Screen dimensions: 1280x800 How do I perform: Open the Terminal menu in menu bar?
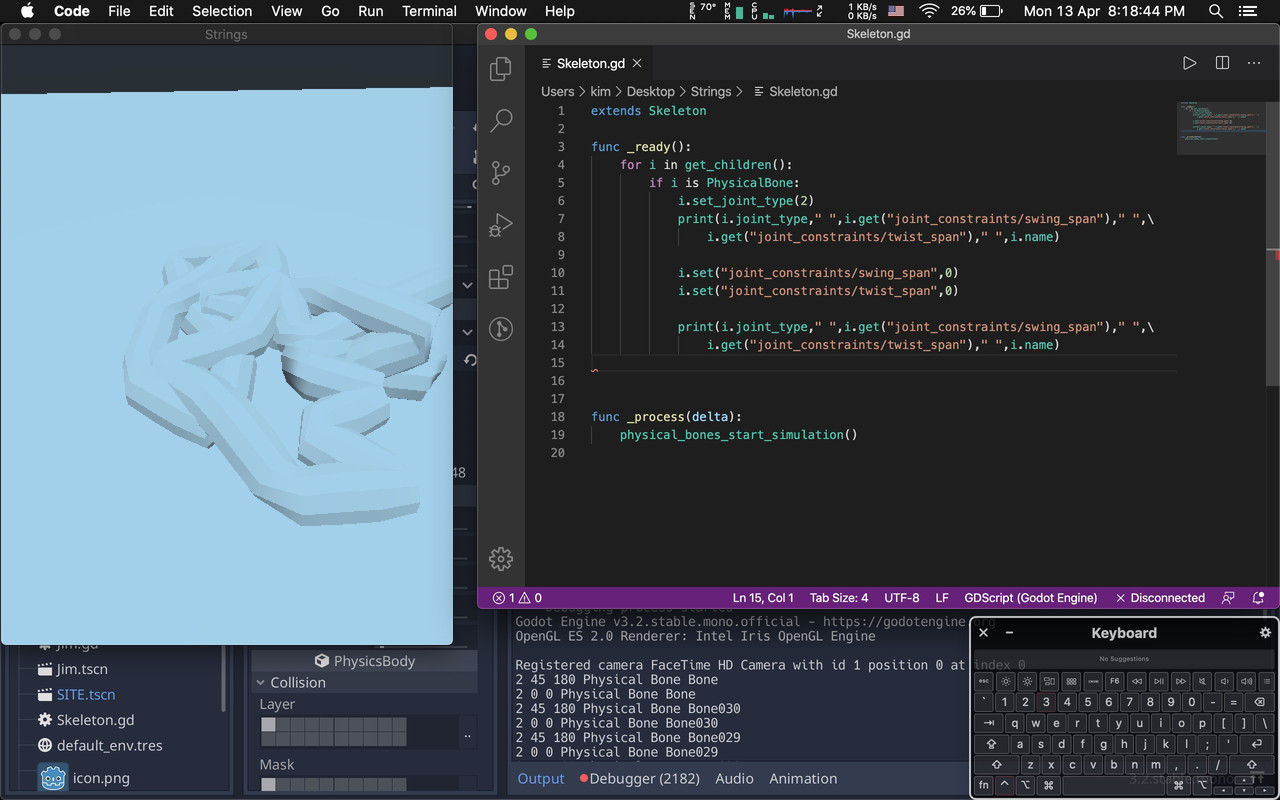point(429,11)
